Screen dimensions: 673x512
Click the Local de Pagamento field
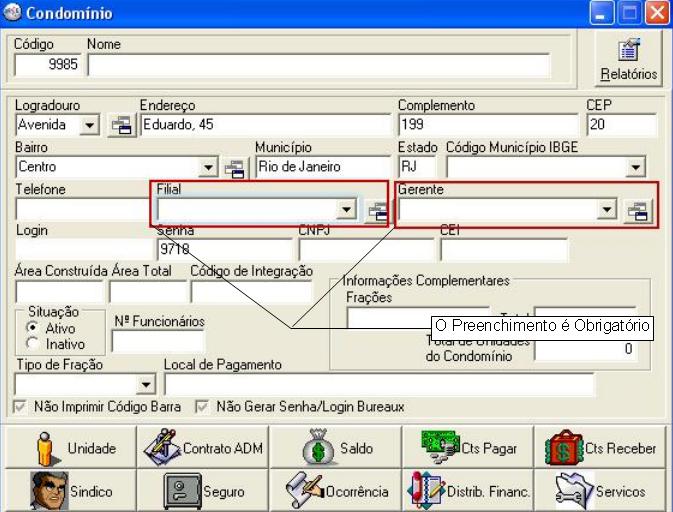(x=378, y=384)
